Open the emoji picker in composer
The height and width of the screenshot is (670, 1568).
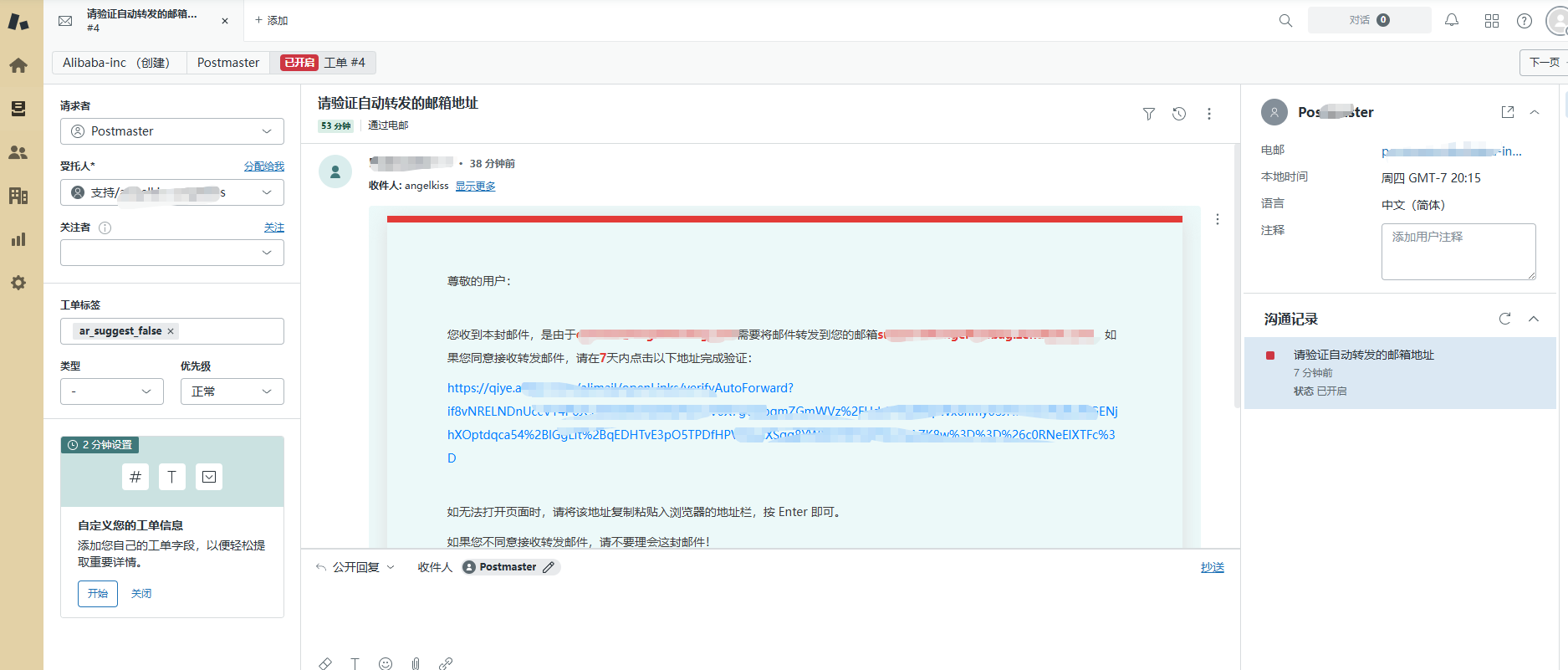click(386, 663)
